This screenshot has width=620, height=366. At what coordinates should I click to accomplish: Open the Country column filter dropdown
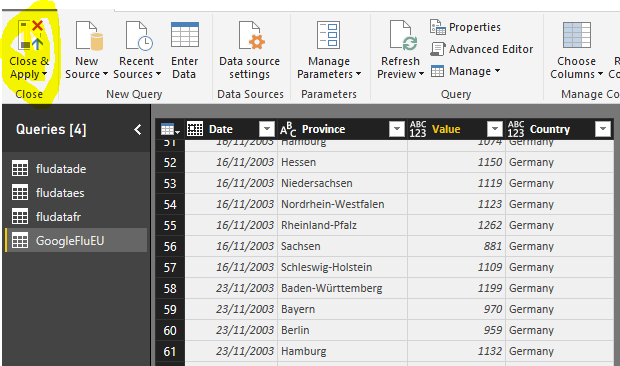point(603,129)
